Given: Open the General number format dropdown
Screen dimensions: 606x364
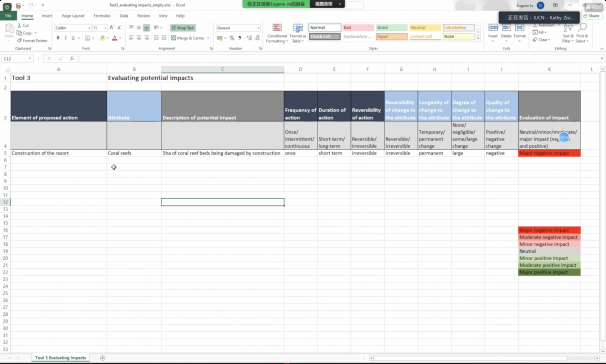Looking at the screenshot, I should 258,28.
